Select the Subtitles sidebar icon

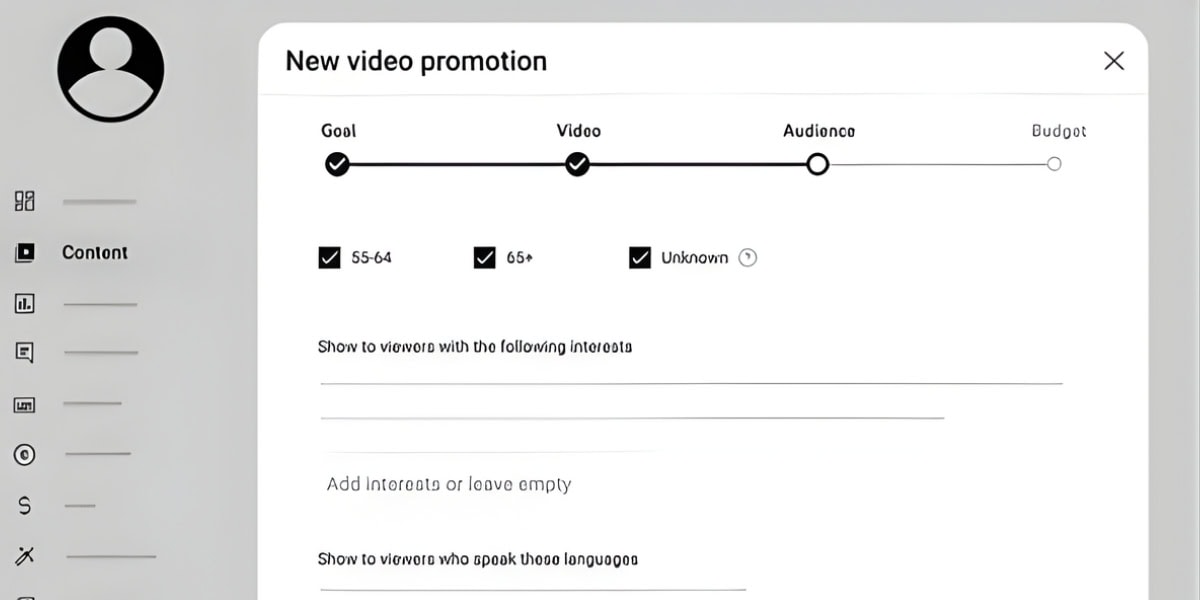click(24, 404)
